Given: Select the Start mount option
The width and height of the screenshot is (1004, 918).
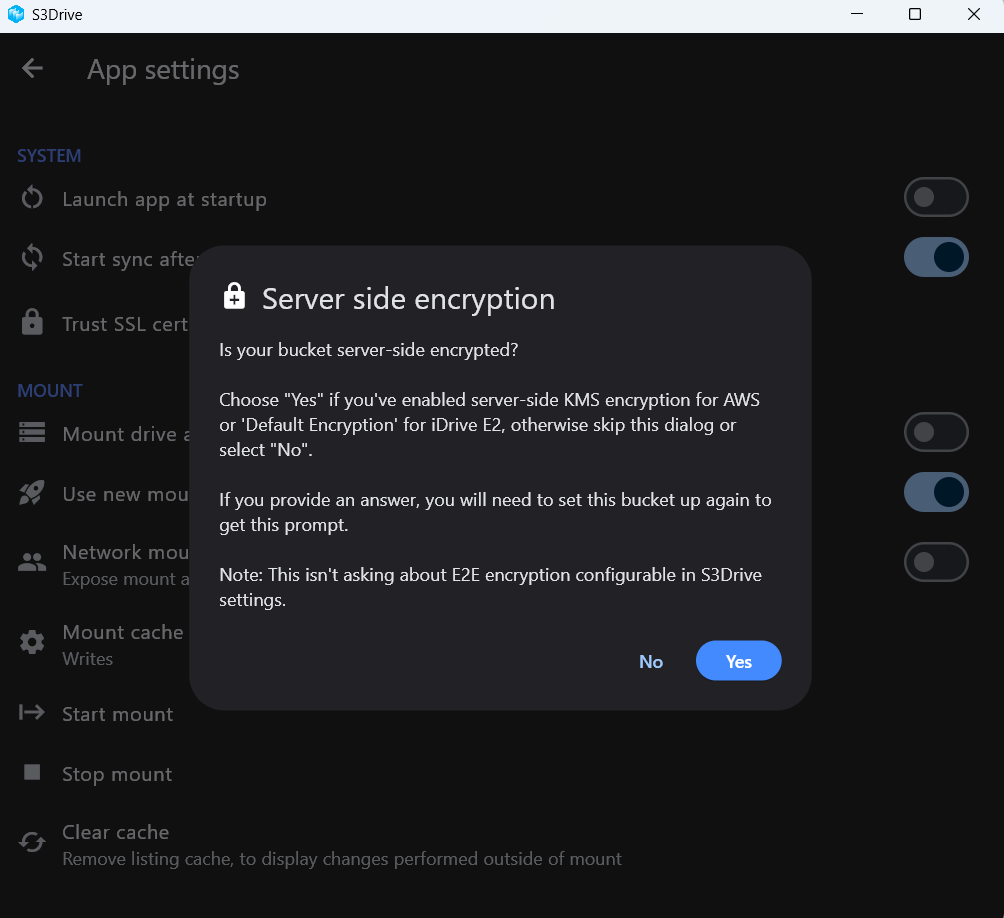Looking at the screenshot, I should click(118, 714).
